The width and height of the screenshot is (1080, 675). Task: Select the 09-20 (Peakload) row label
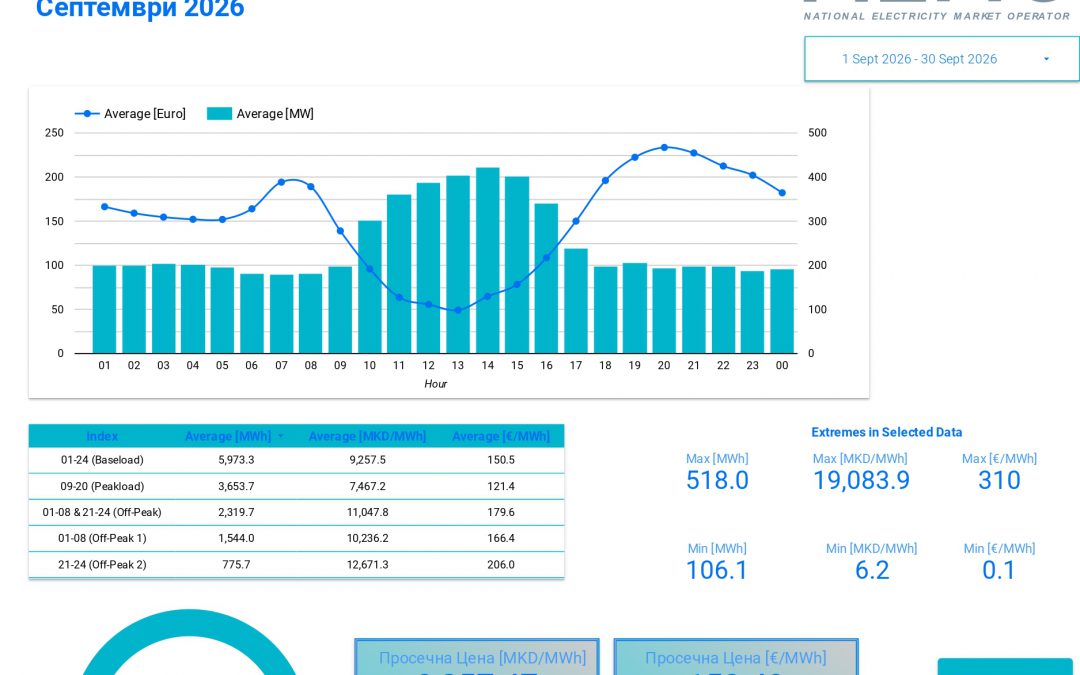point(102,486)
